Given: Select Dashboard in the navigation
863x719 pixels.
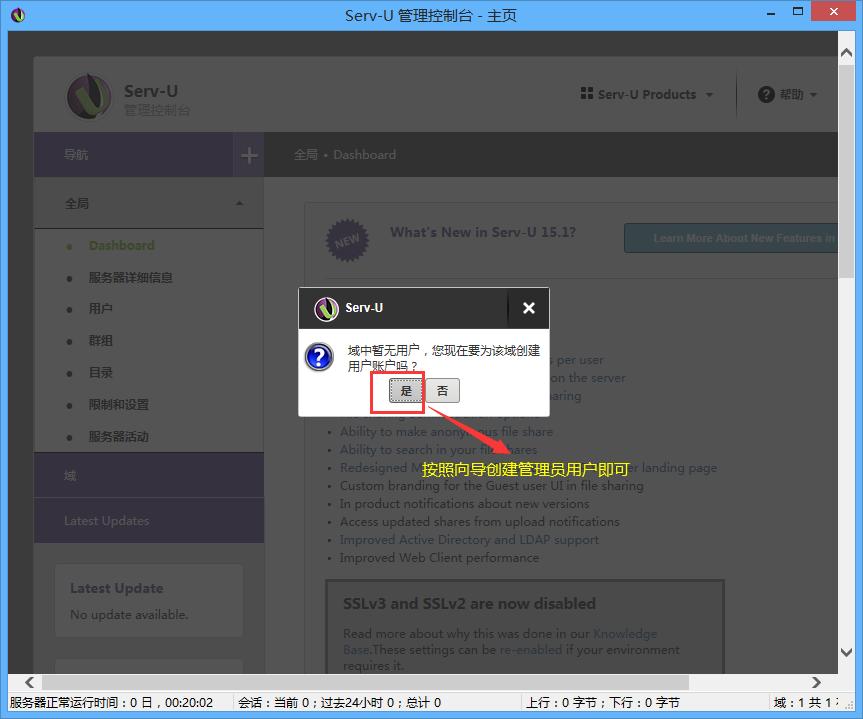Looking at the screenshot, I should click(122, 246).
